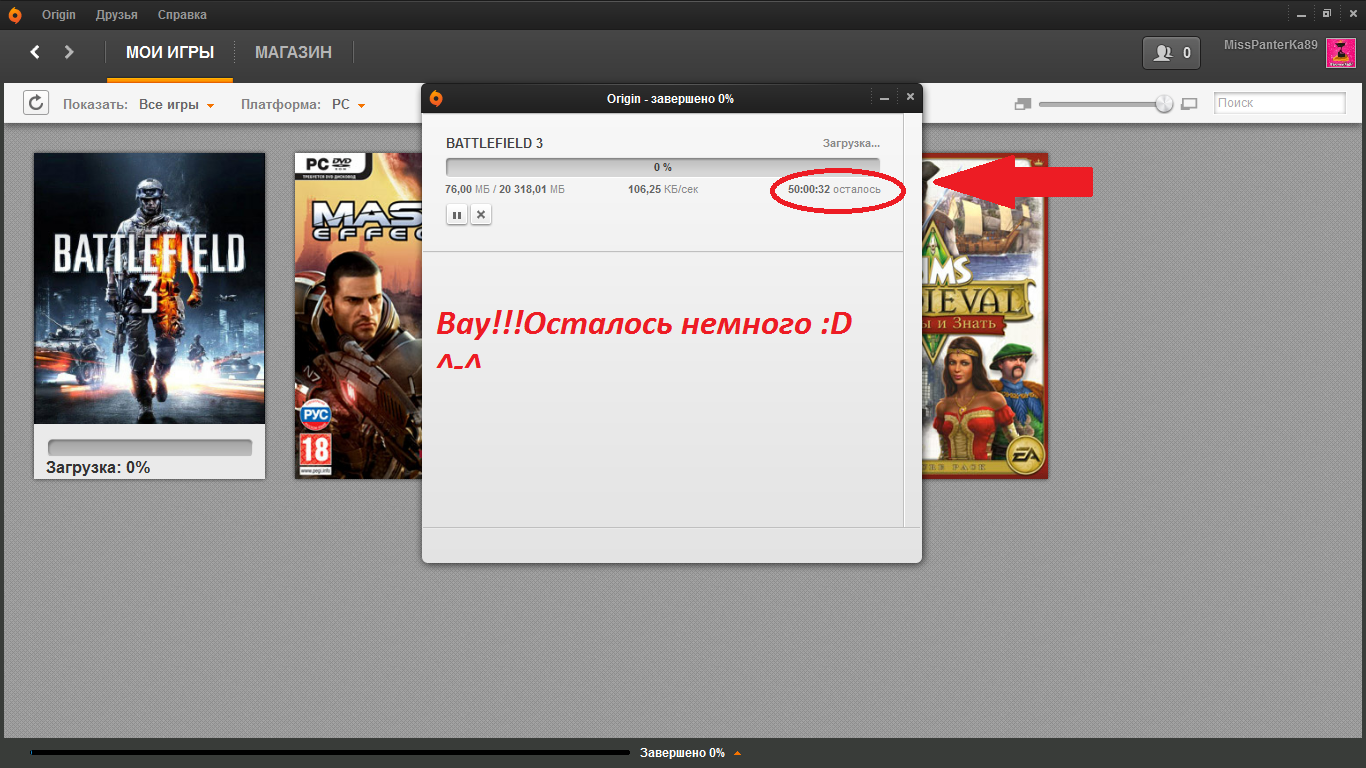This screenshot has width=1366, height=768.
Task: Click the Завершено 0% status bar text
Action: pyautogui.click(x=682, y=753)
